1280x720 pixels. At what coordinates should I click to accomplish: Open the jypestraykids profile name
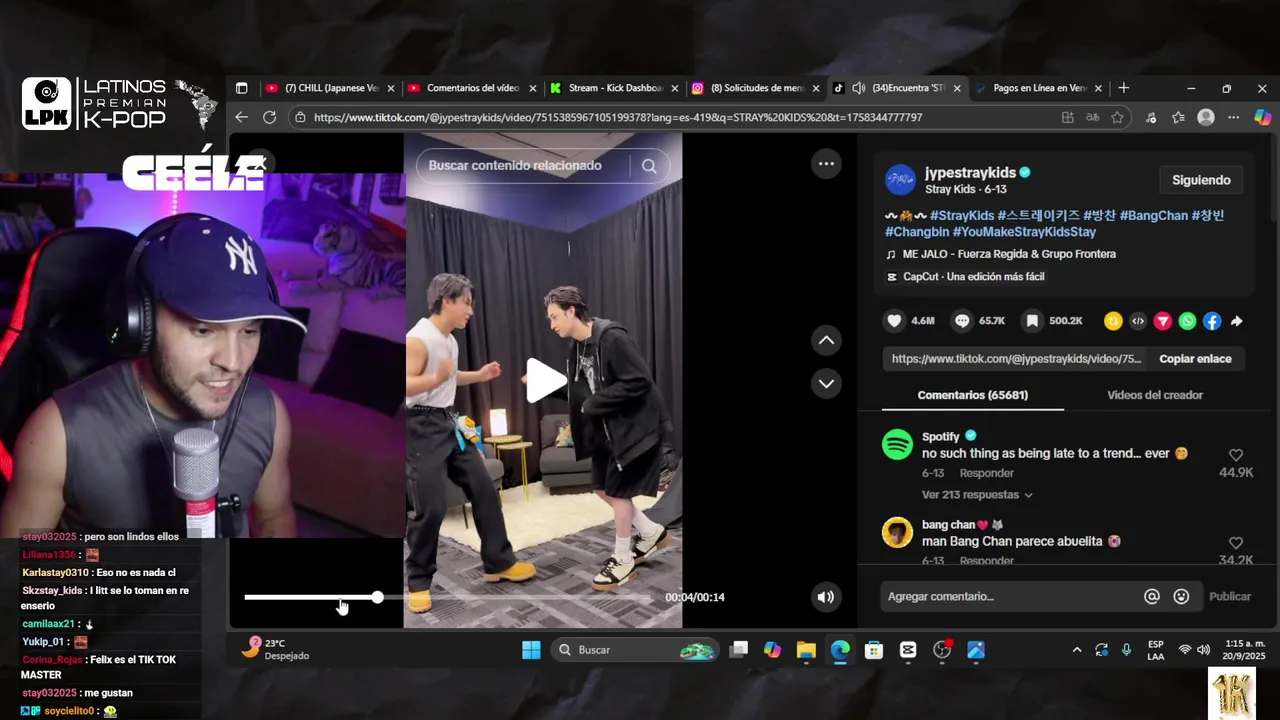(x=970, y=172)
